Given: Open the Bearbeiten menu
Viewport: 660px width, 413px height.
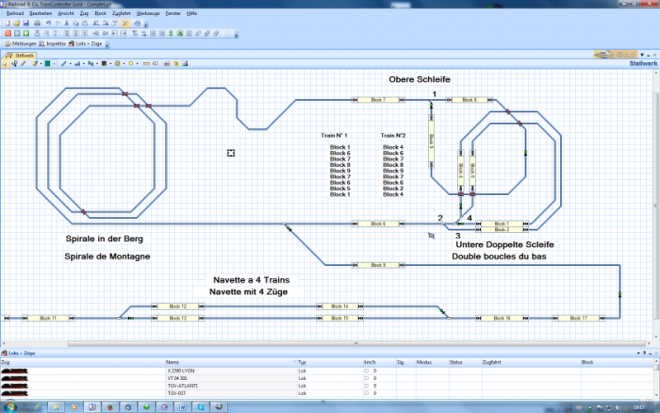Looking at the screenshot, I should tap(40, 13).
